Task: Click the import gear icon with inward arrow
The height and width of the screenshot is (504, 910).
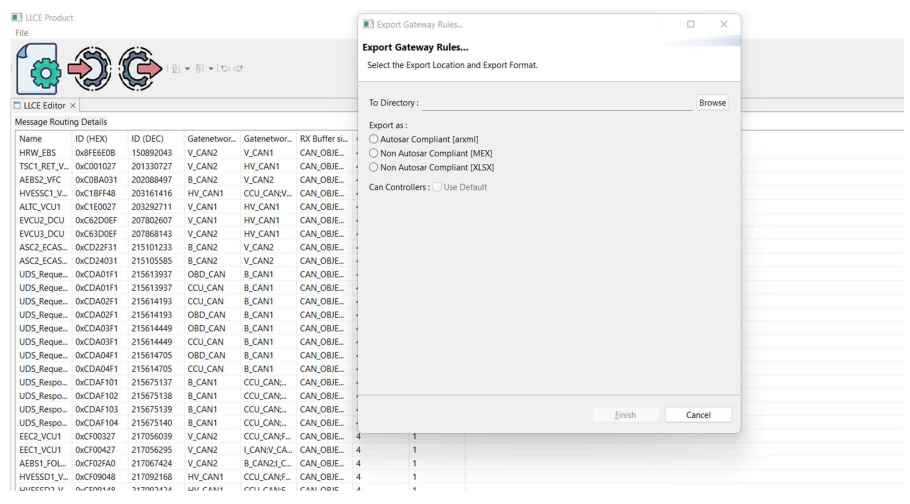Action: 89,69
